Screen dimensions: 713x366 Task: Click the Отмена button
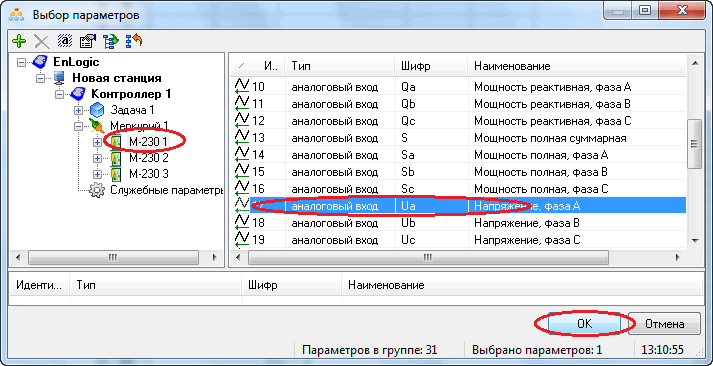click(x=664, y=324)
